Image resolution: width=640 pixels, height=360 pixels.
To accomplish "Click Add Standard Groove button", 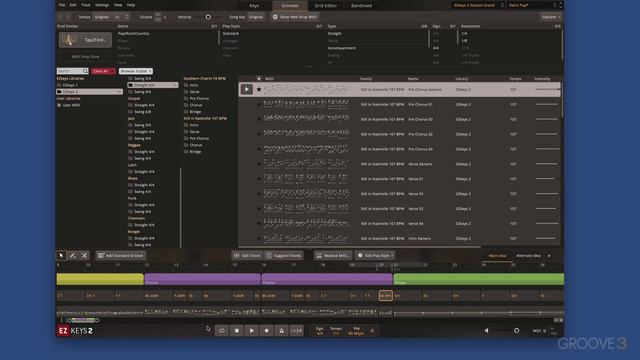I will pyautogui.click(x=121, y=256).
